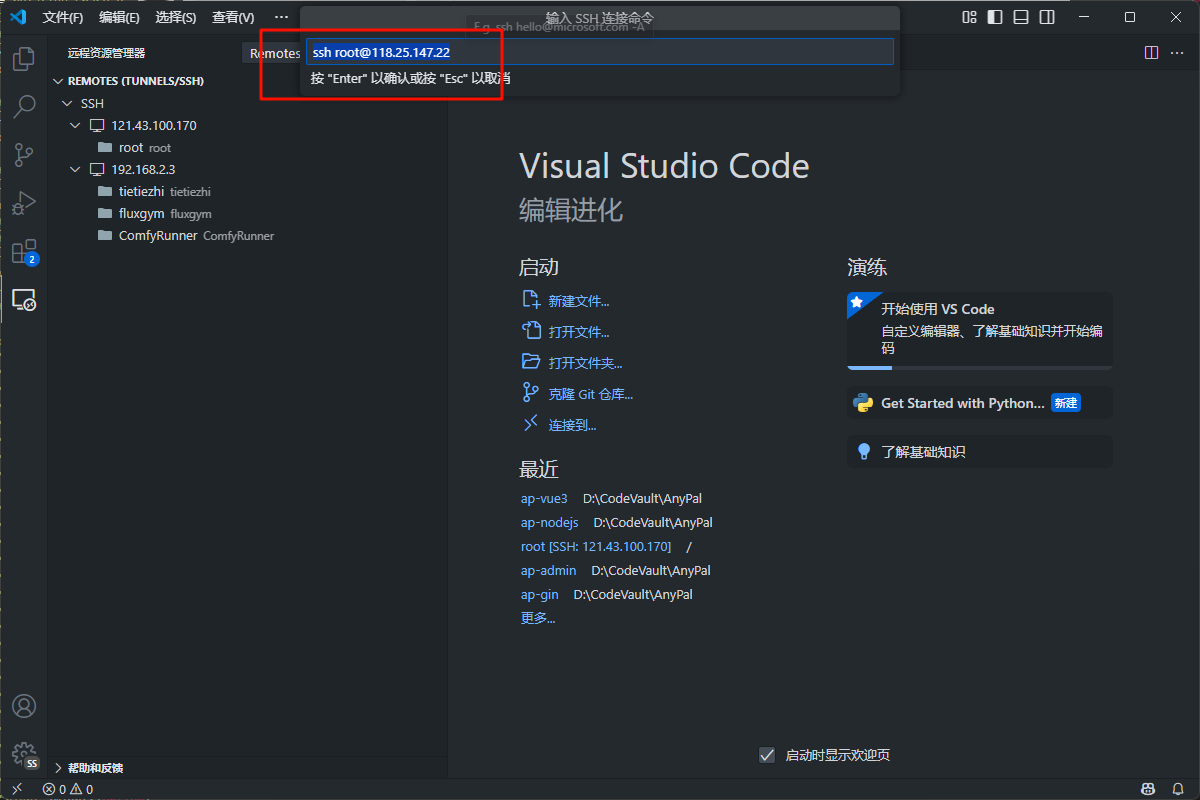
Task: Select the ComfyRunner remote folder
Action: point(158,236)
